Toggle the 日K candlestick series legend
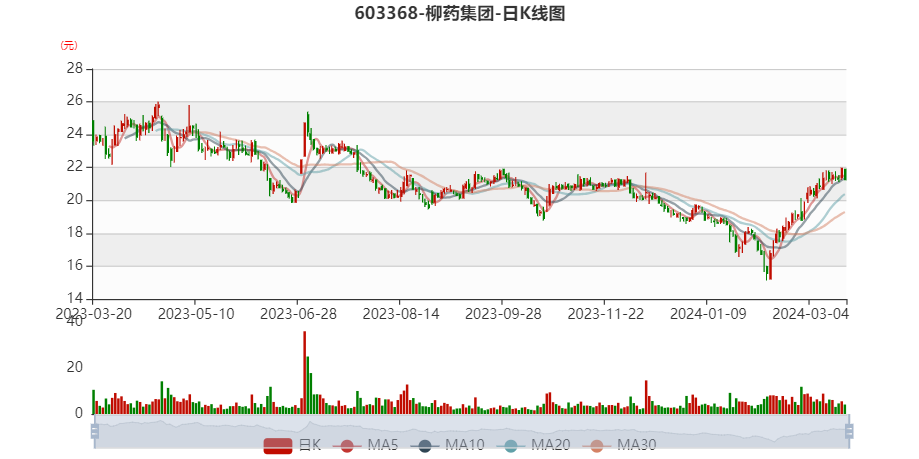This screenshot has width=919, height=459. tap(292, 446)
